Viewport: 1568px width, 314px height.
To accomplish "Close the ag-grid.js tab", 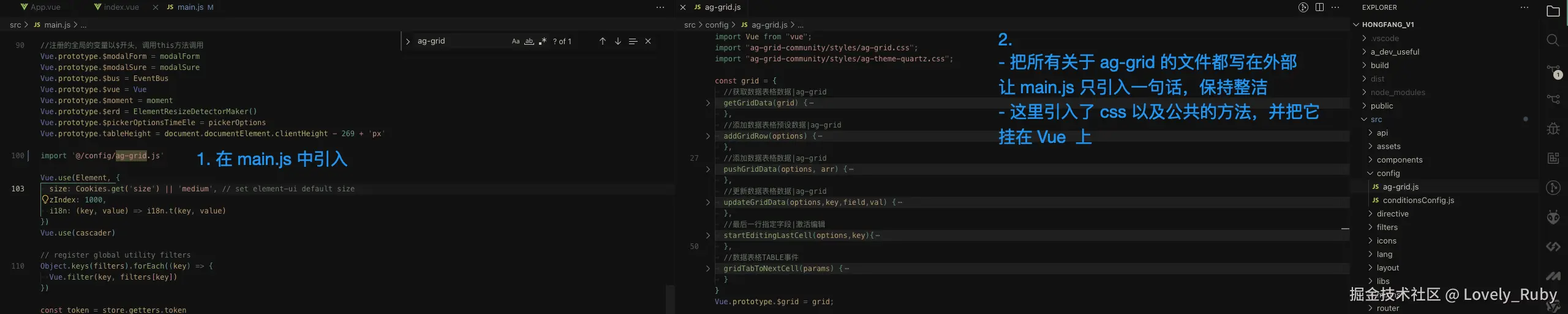I will 683,7.
